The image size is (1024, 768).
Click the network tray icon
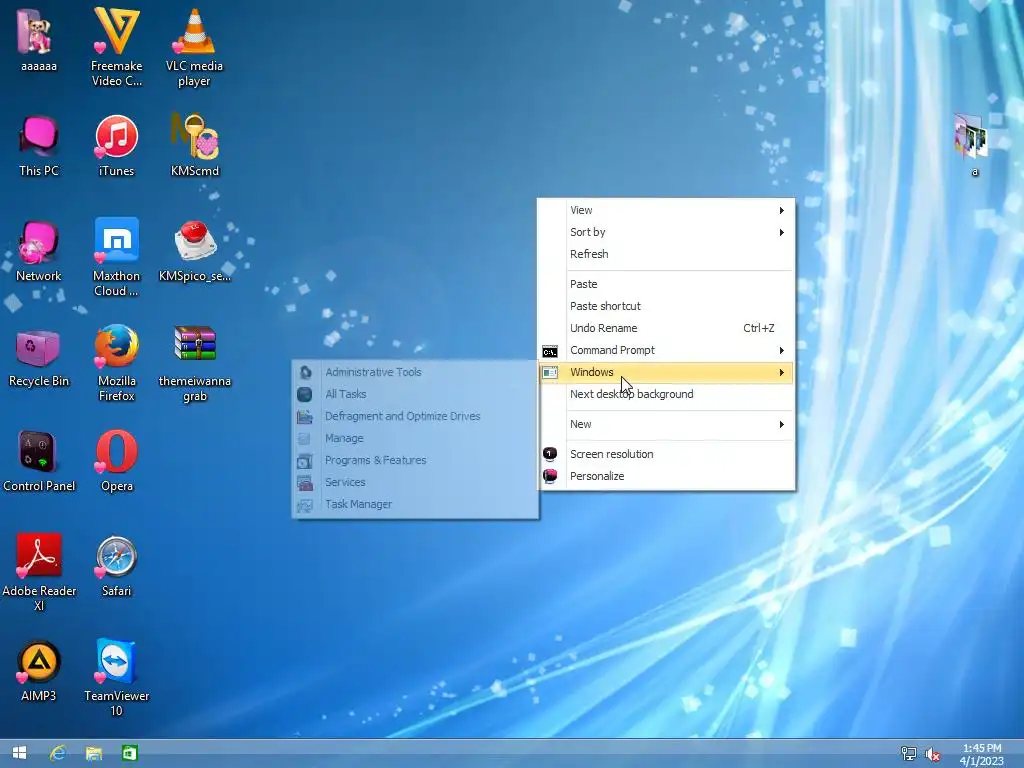pos(908,754)
